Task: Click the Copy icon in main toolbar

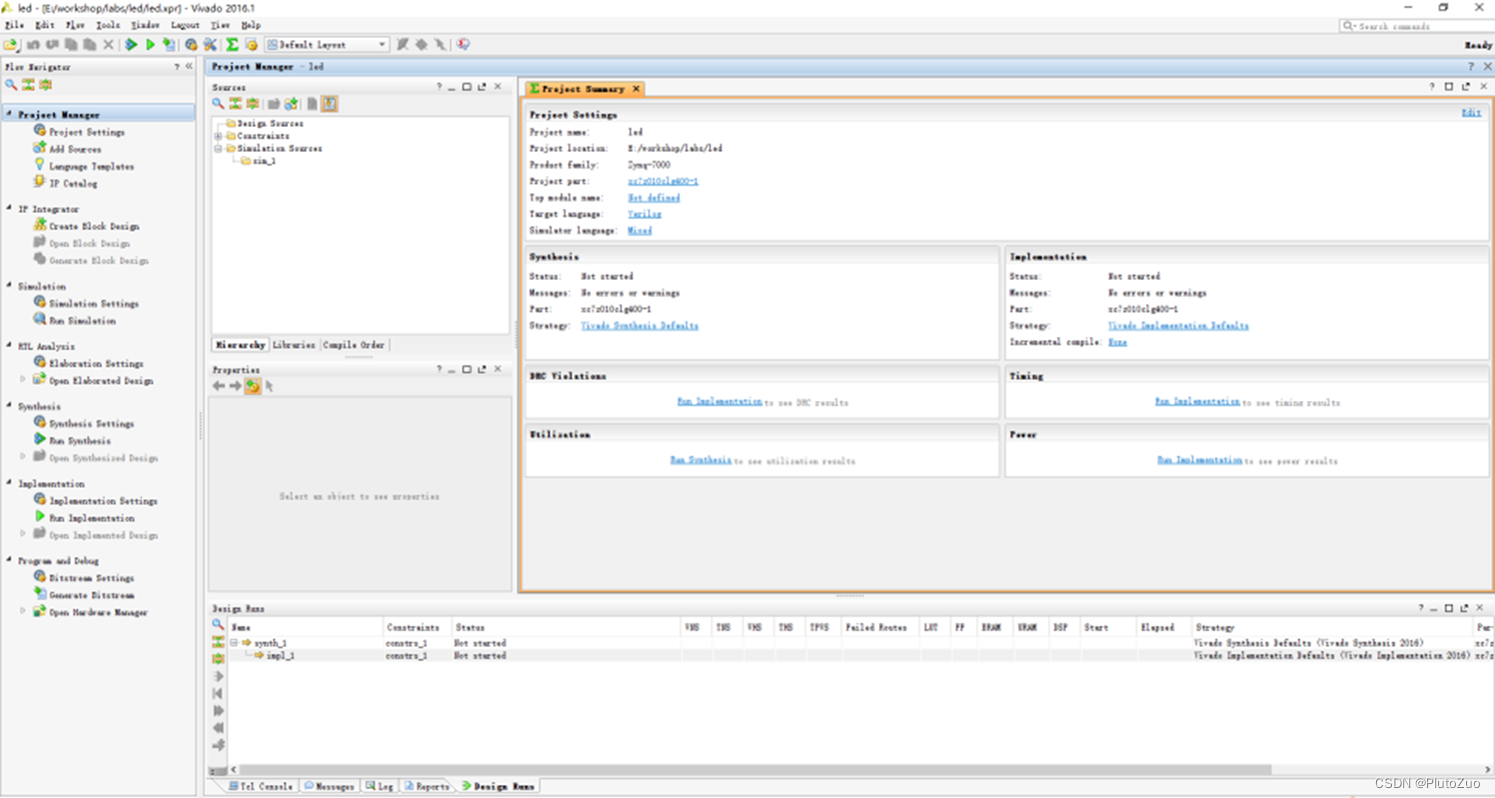Action: click(x=71, y=45)
